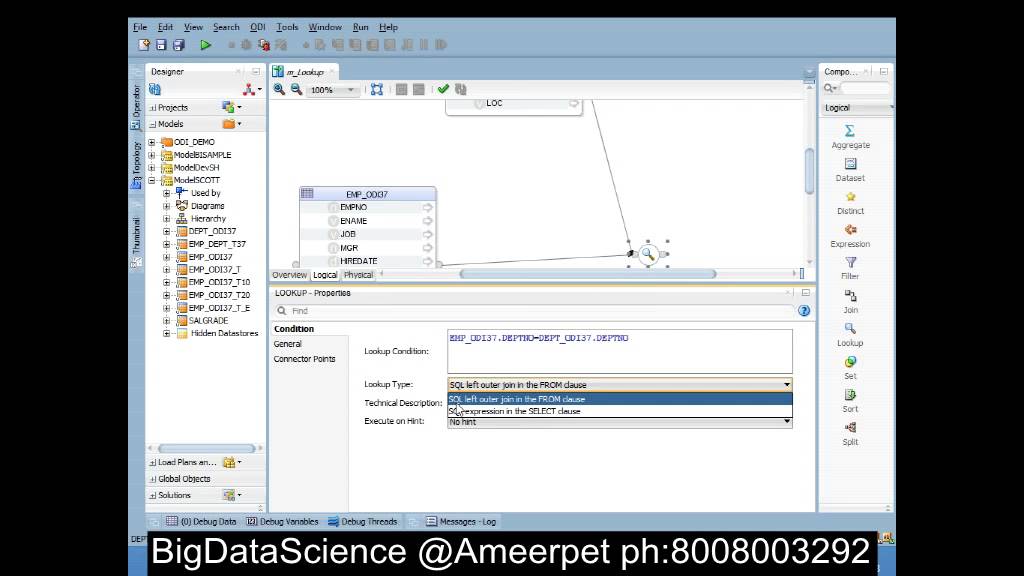Screen dimensions: 1024x576
Task: Open the Debug Variables panel
Action: click(x=282, y=521)
